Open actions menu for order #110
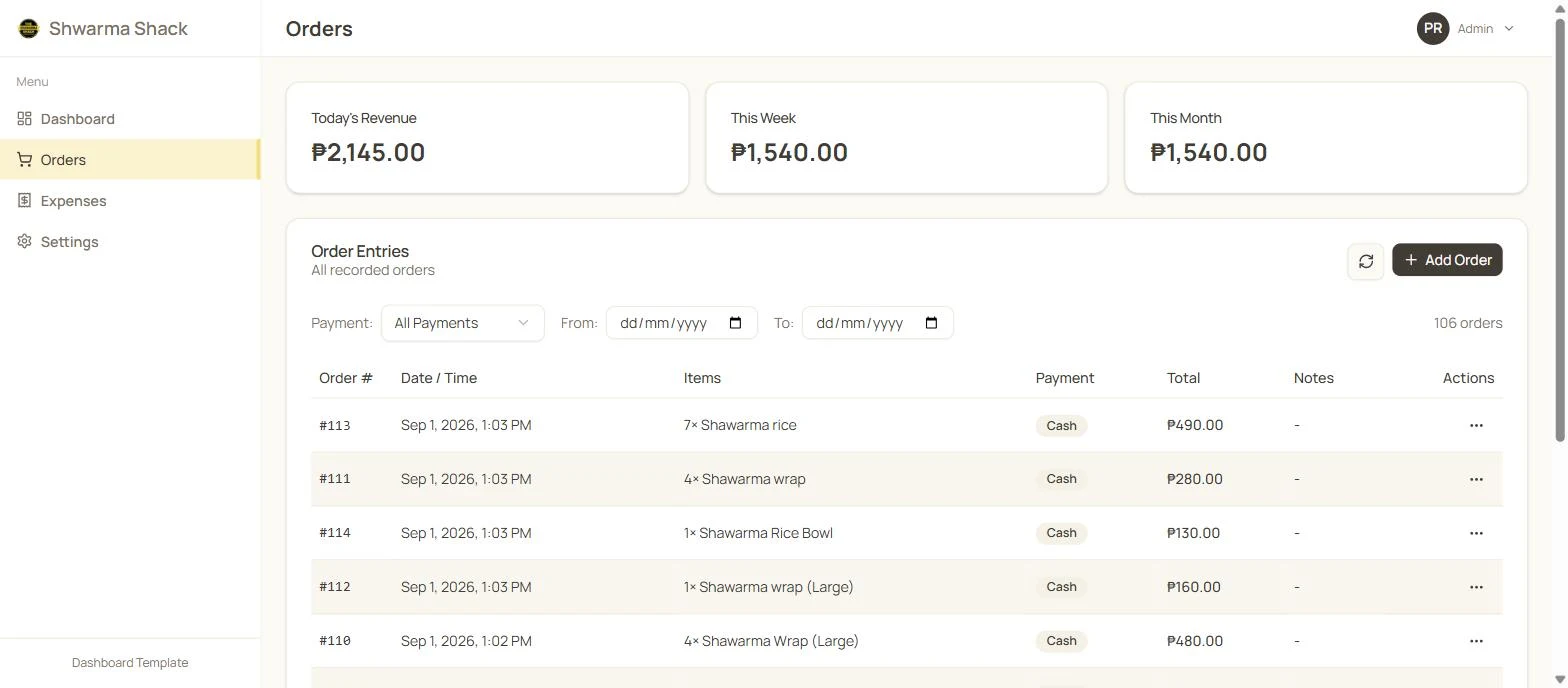The image size is (1568, 688). (1476, 641)
